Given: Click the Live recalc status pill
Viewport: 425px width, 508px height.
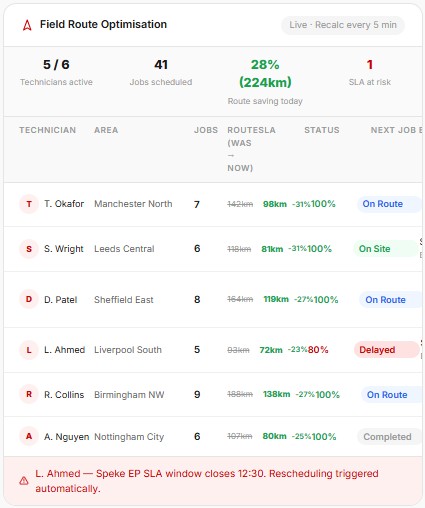Looking at the screenshot, I should [343, 25].
